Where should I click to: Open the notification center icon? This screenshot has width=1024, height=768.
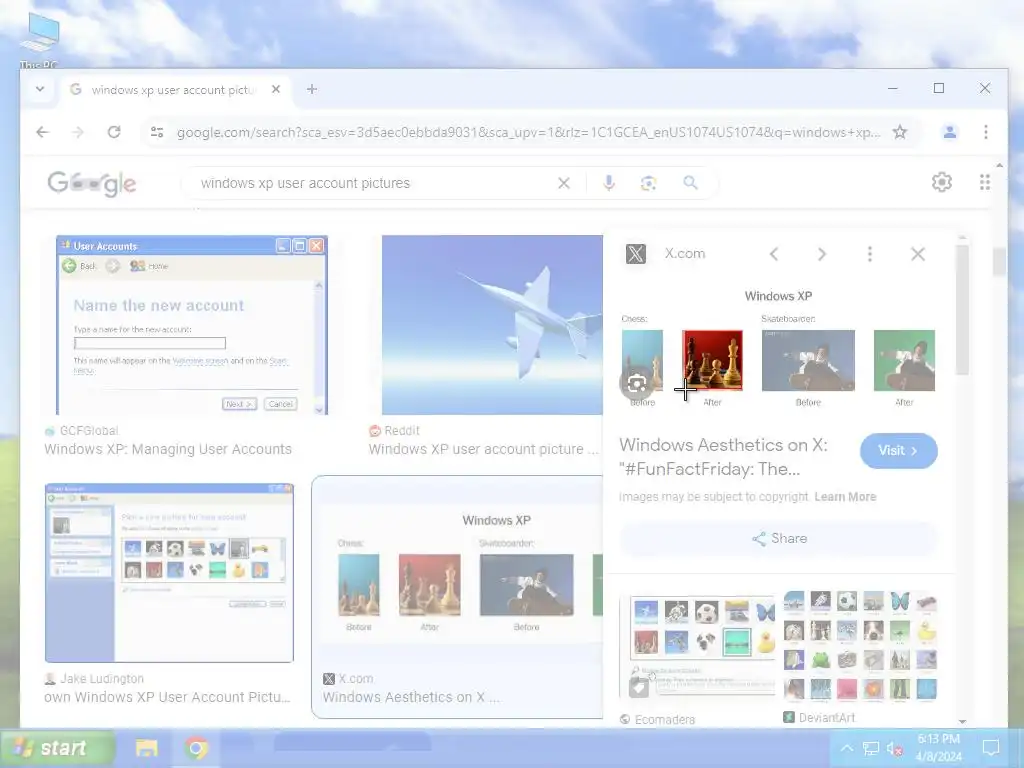[x=991, y=748]
